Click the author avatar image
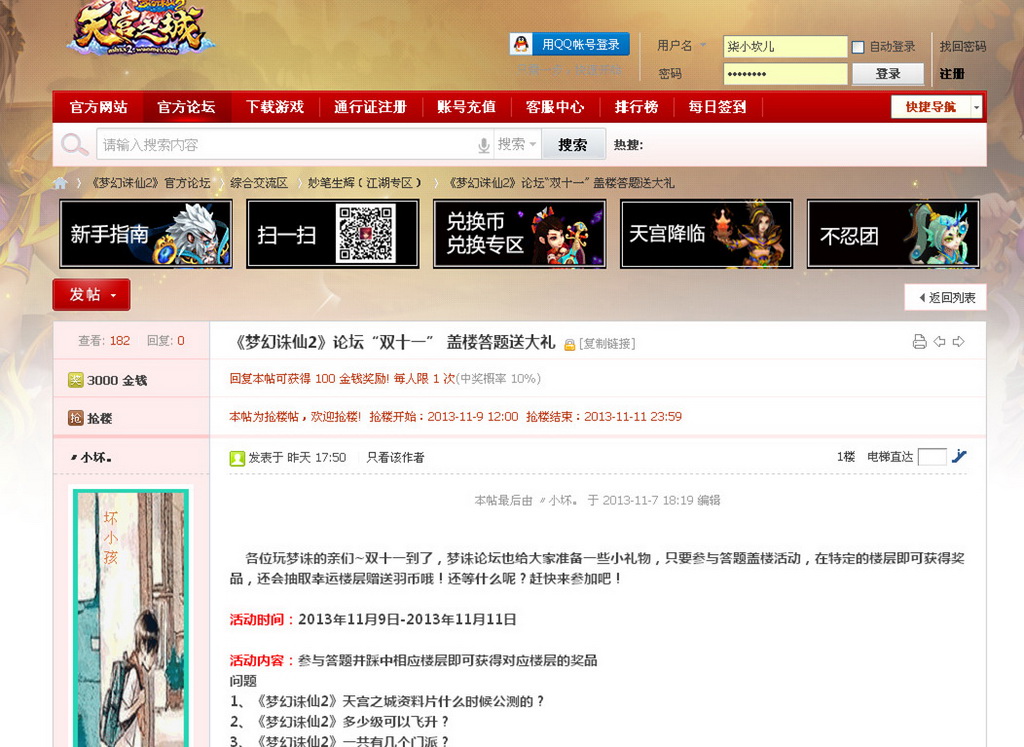The height and width of the screenshot is (747, 1024). click(x=131, y=618)
